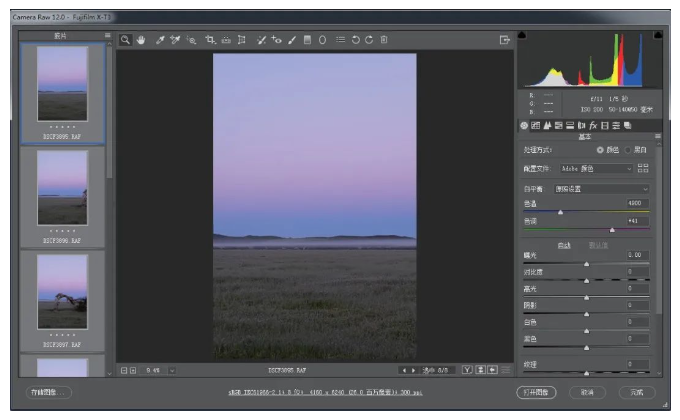Viewport: 680px width, 420px height.
Task: Switch to the HSL Adjustments tab
Action: pos(559,125)
